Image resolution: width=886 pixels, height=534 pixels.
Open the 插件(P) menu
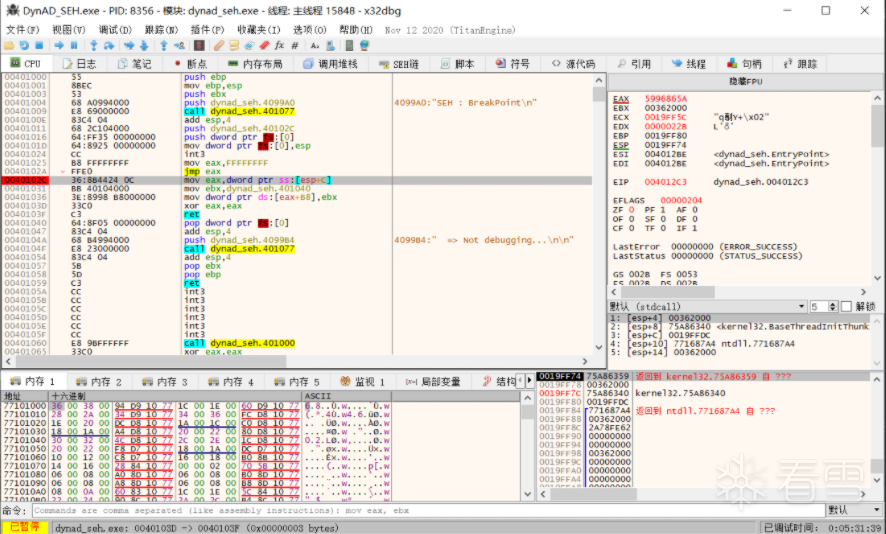click(x=207, y=30)
